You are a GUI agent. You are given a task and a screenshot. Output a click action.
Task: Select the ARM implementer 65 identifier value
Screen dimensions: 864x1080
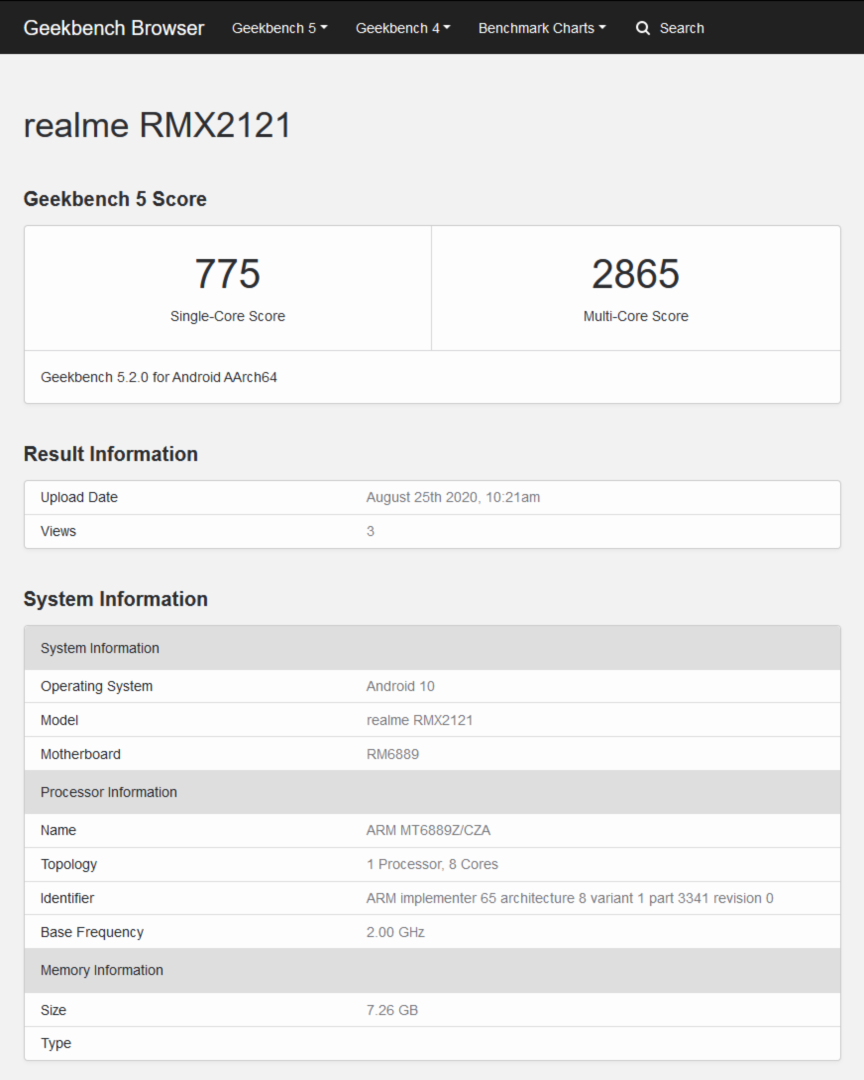click(x=570, y=898)
